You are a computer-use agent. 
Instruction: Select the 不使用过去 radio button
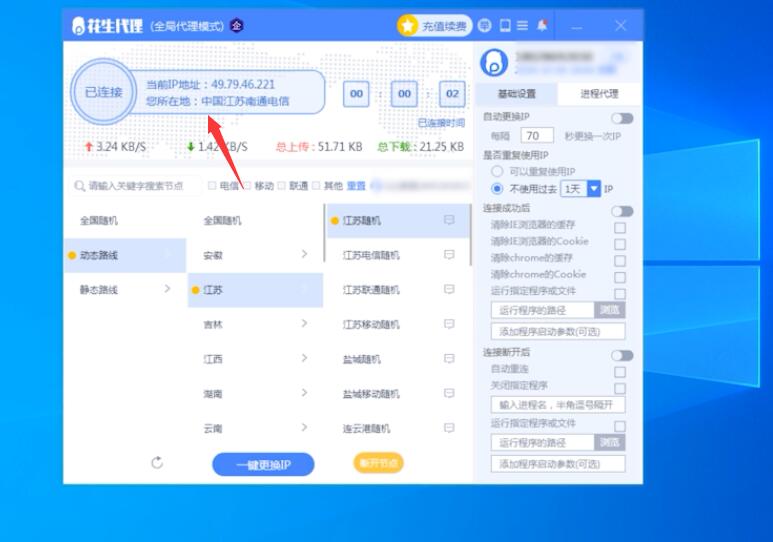497,189
